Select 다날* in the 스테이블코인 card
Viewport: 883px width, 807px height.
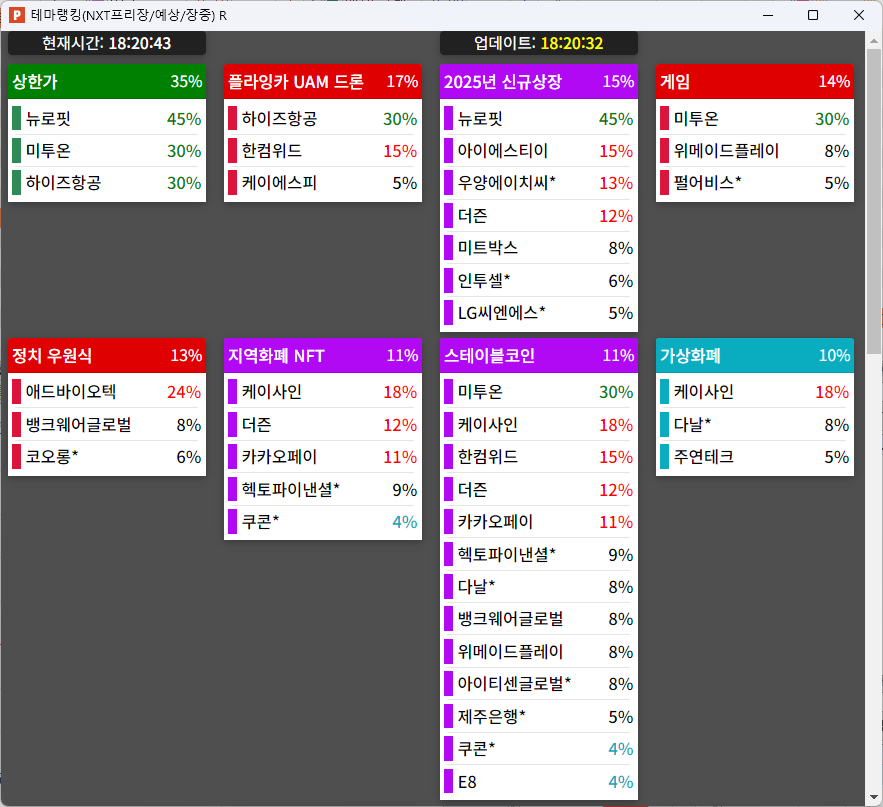tap(539, 587)
